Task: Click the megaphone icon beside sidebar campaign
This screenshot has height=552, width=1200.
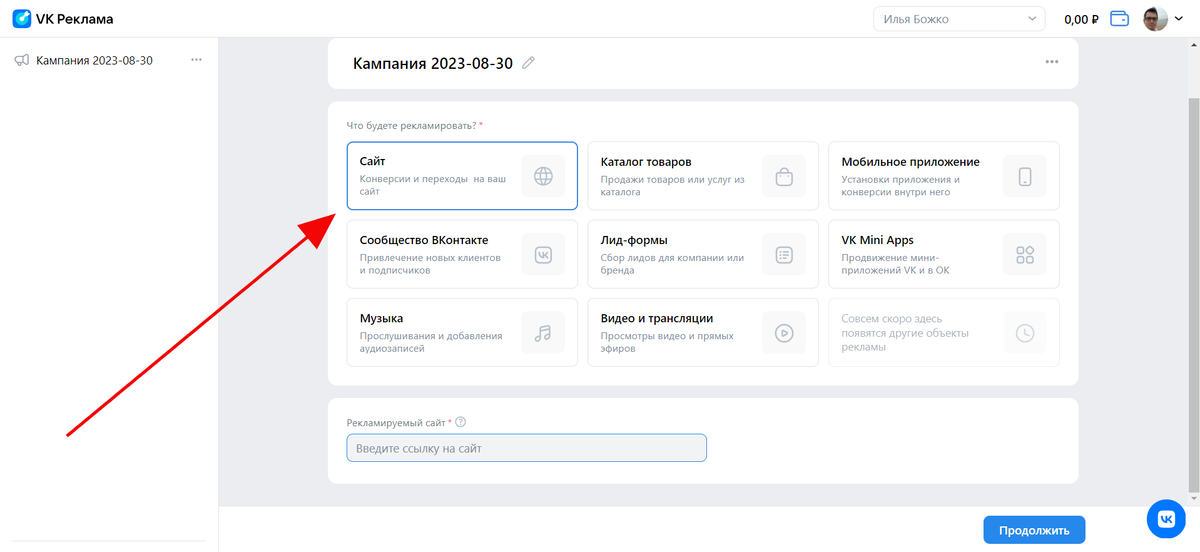Action: 22,60
